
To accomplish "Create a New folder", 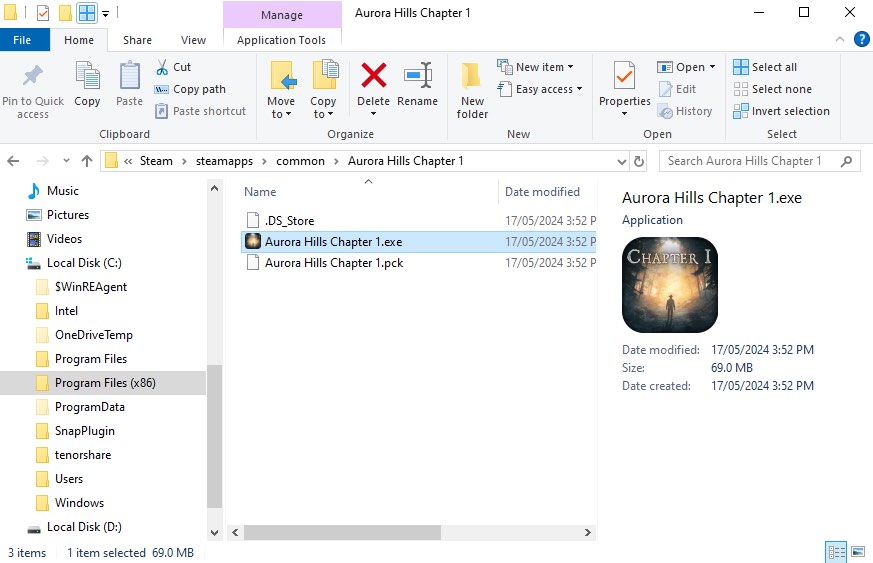I will point(472,89).
